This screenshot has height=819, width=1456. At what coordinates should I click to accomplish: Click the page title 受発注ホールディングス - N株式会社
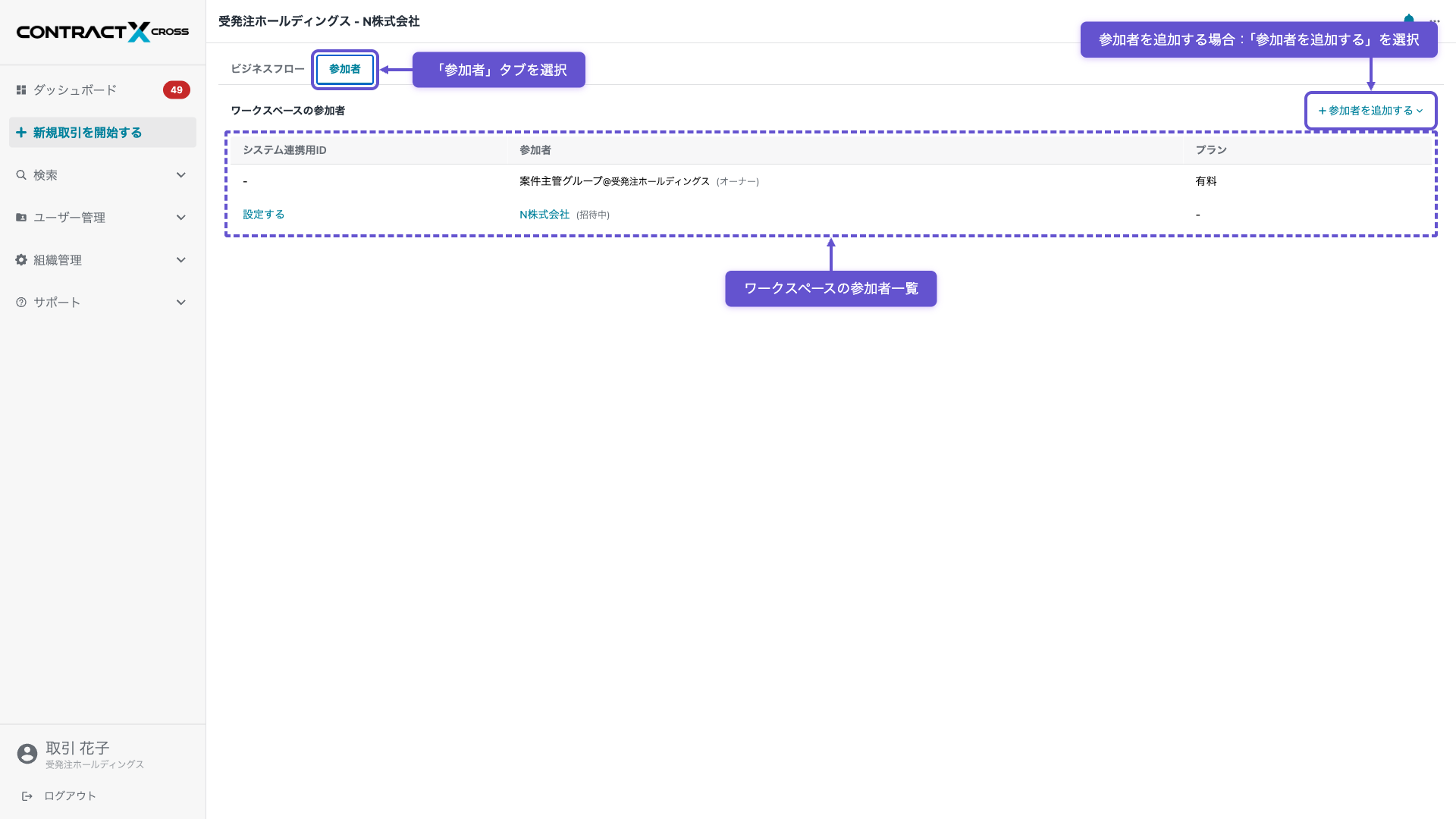click(319, 21)
